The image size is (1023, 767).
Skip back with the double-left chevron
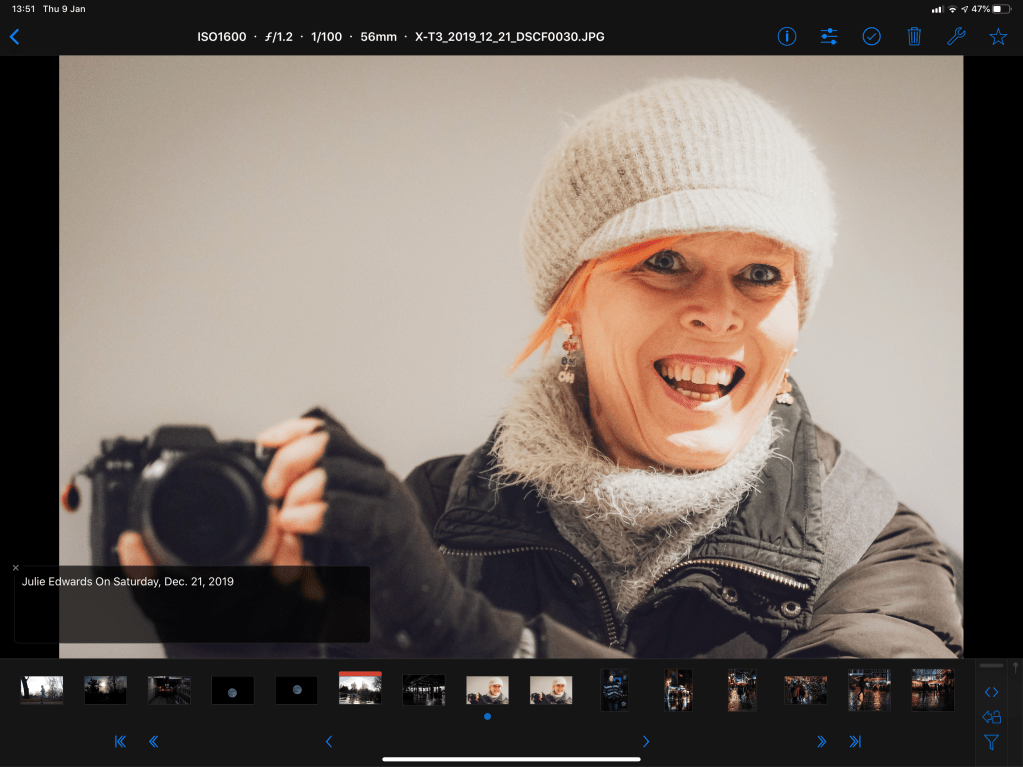click(x=154, y=742)
